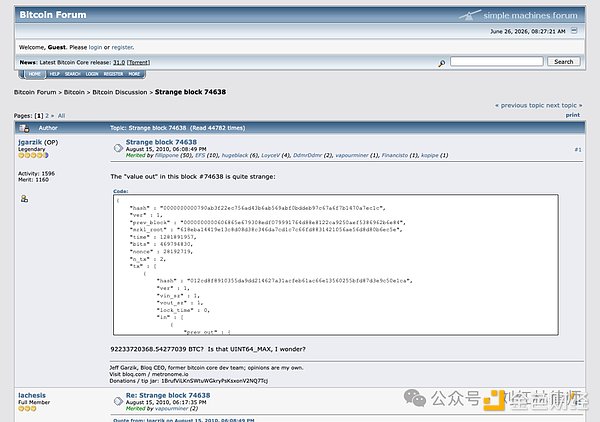Image resolution: width=600 pixels, height=422 pixels.
Task: Go to Bitcoin breadcrumb link
Action: (x=74, y=92)
